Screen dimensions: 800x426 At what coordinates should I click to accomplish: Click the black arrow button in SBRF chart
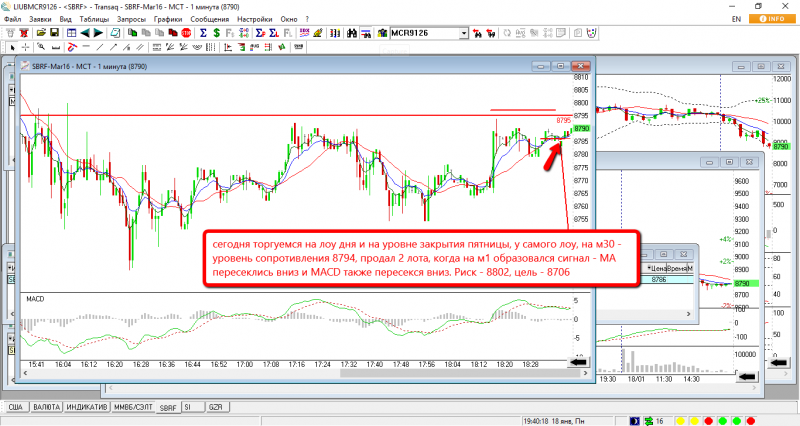coord(578,362)
